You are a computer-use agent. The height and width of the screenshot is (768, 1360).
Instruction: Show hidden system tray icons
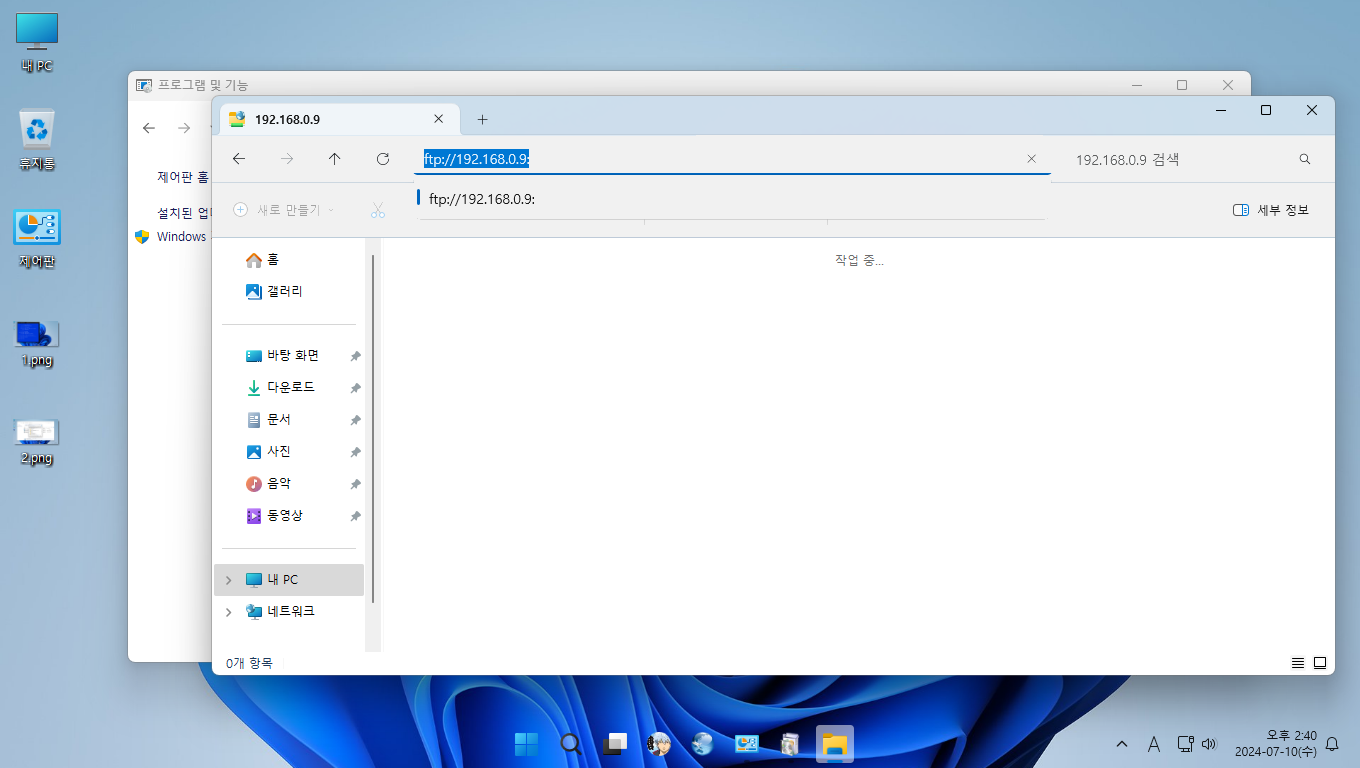pyautogui.click(x=1122, y=744)
